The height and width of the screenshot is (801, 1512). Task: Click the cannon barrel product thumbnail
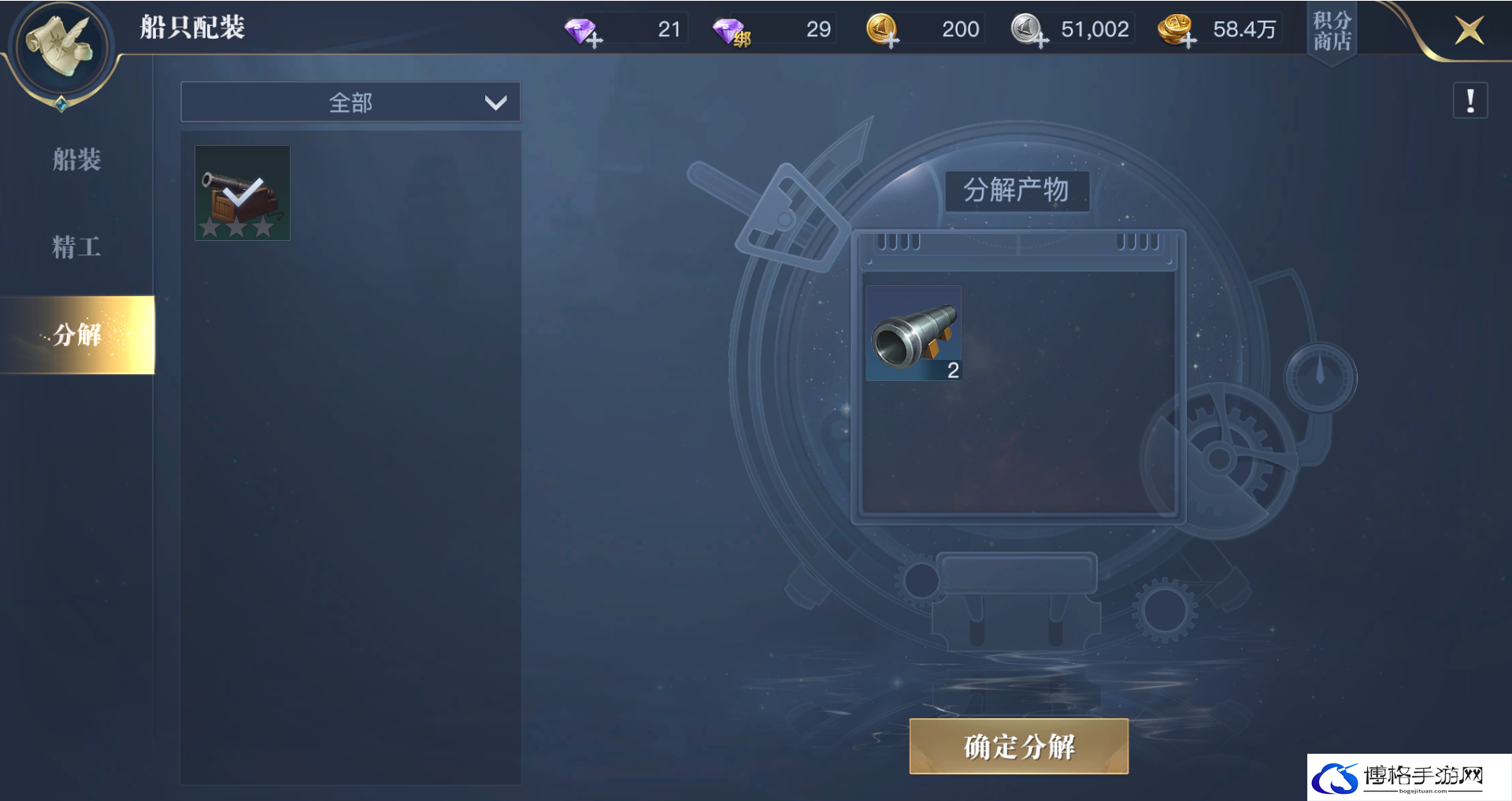913,333
